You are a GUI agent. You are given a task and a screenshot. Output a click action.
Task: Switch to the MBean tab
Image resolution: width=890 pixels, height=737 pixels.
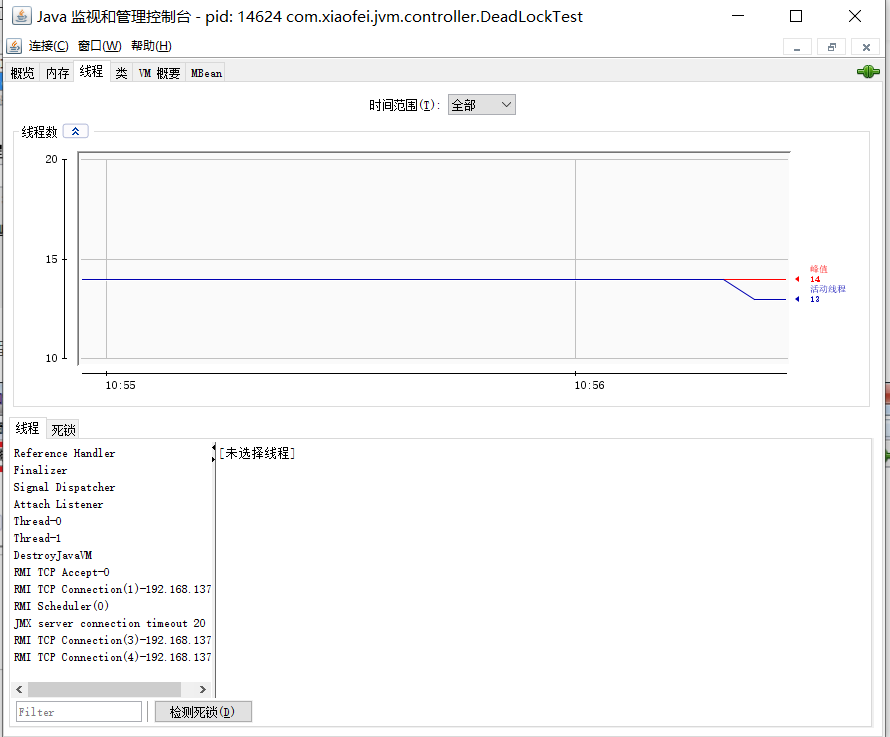[206, 73]
